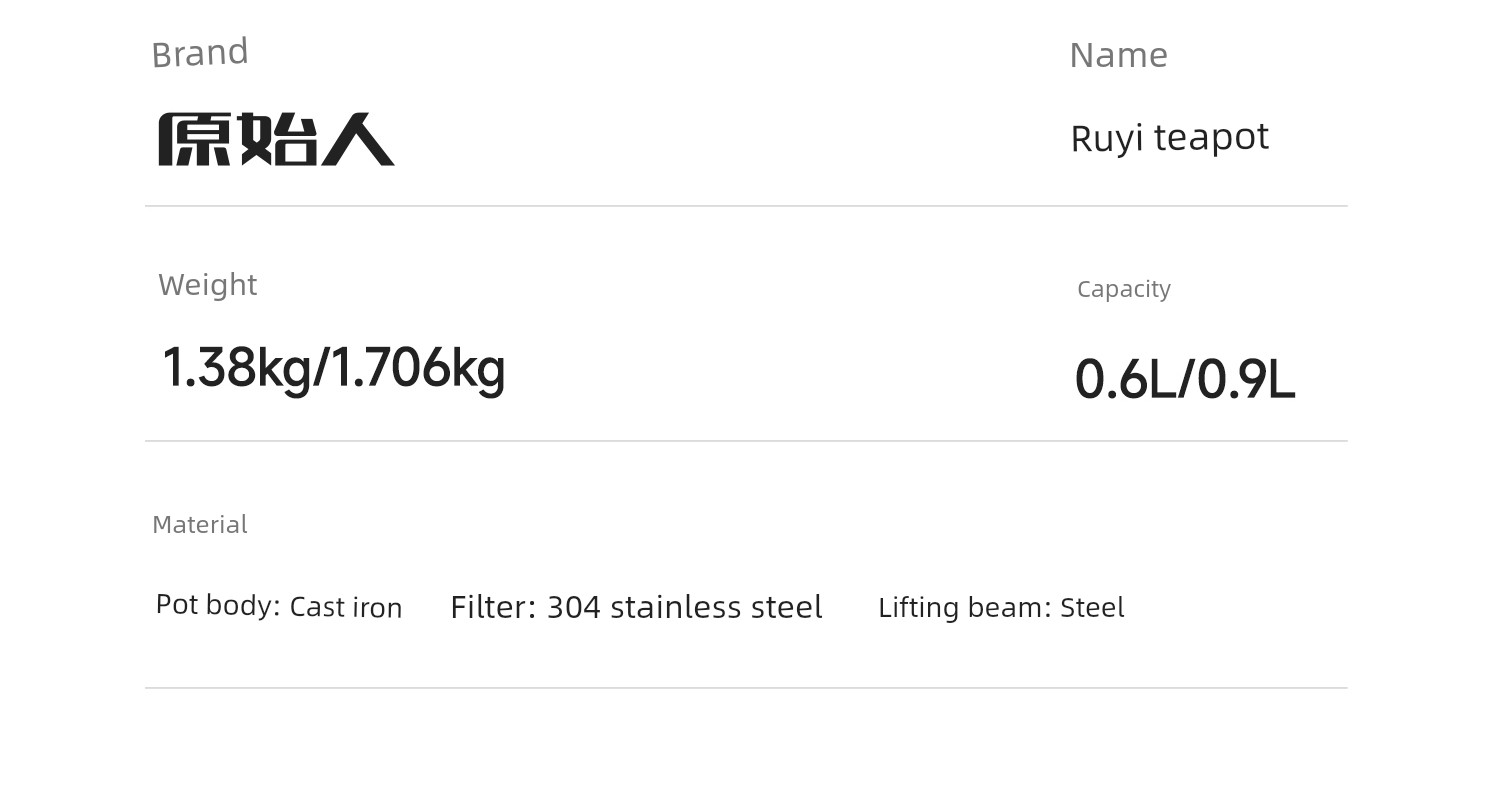Click the Material label
Viewport: 1500px width, 792px height.
pos(200,524)
